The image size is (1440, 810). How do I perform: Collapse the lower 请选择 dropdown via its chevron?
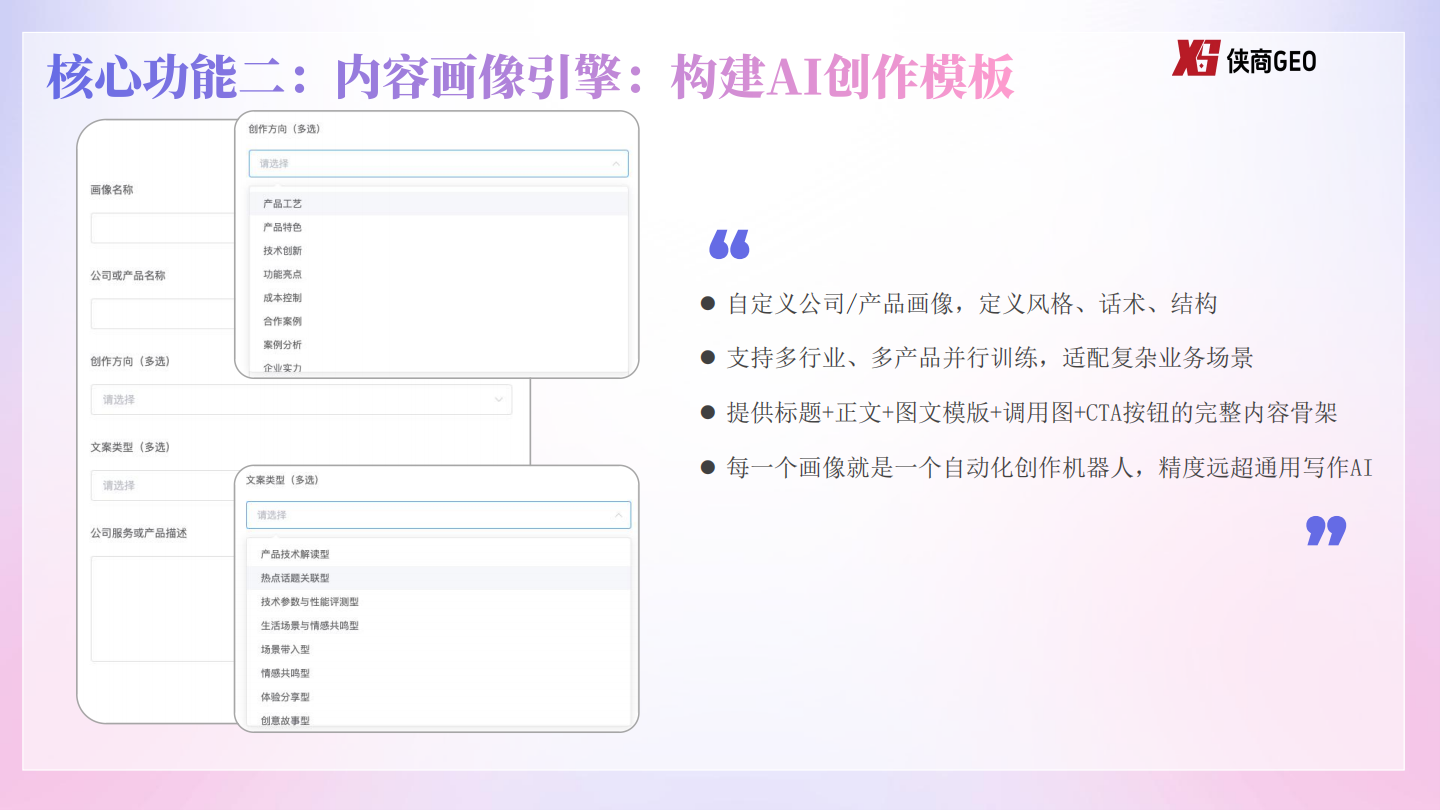[x=620, y=514]
